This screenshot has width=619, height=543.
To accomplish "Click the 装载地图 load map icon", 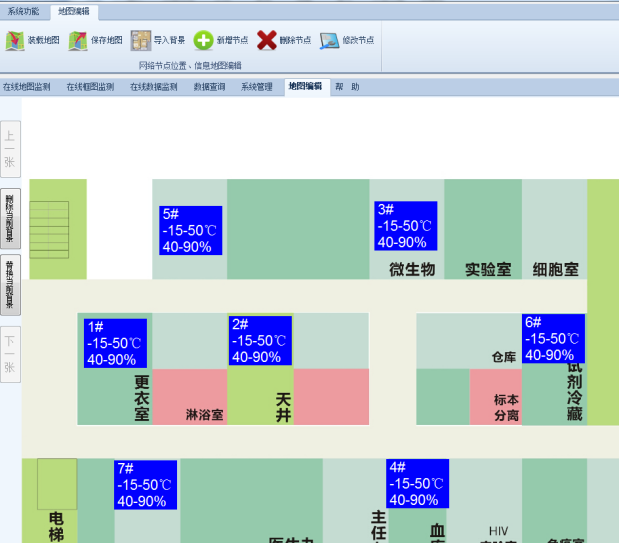I will 16,40.
